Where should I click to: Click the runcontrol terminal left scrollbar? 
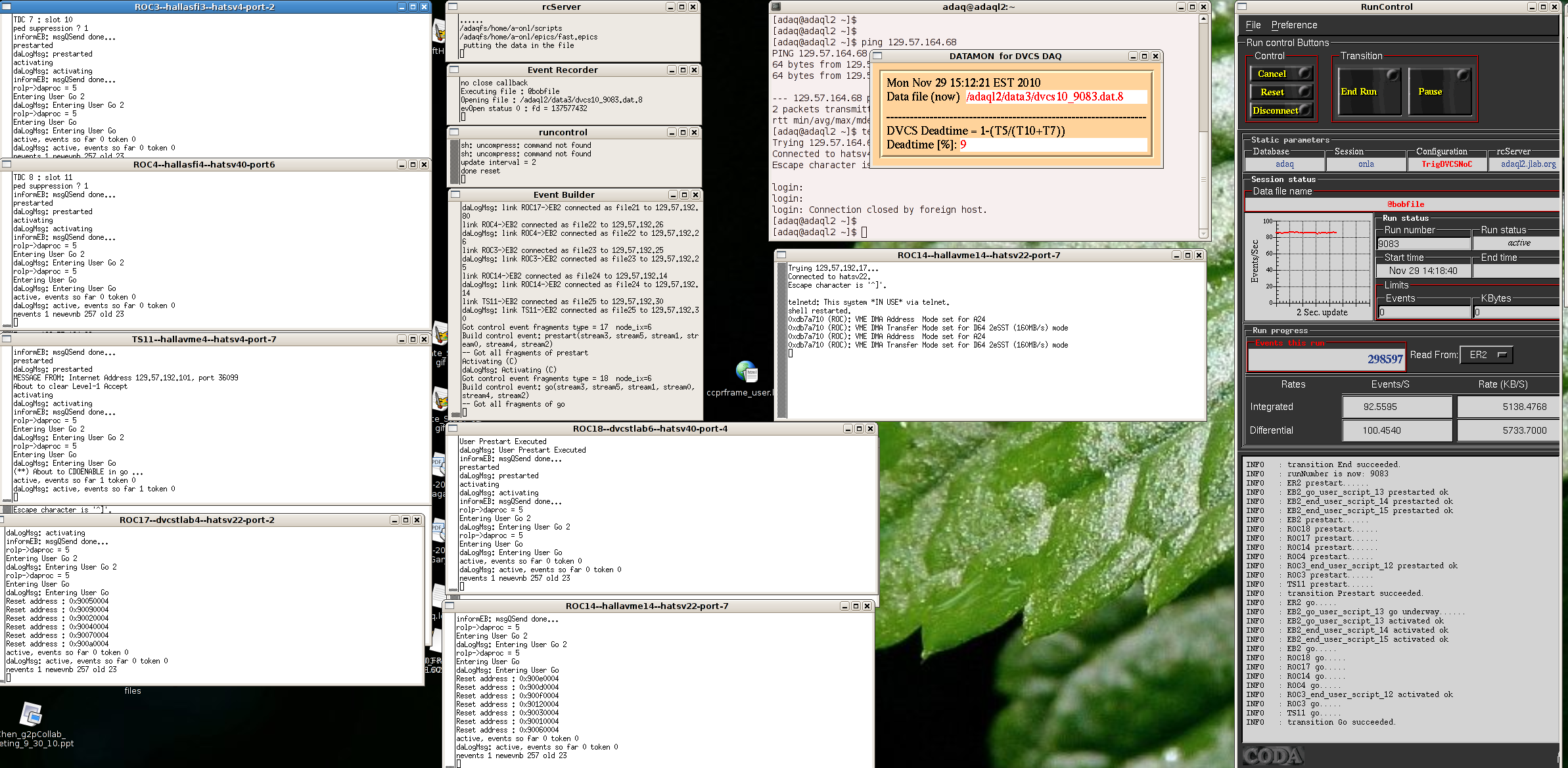454,162
